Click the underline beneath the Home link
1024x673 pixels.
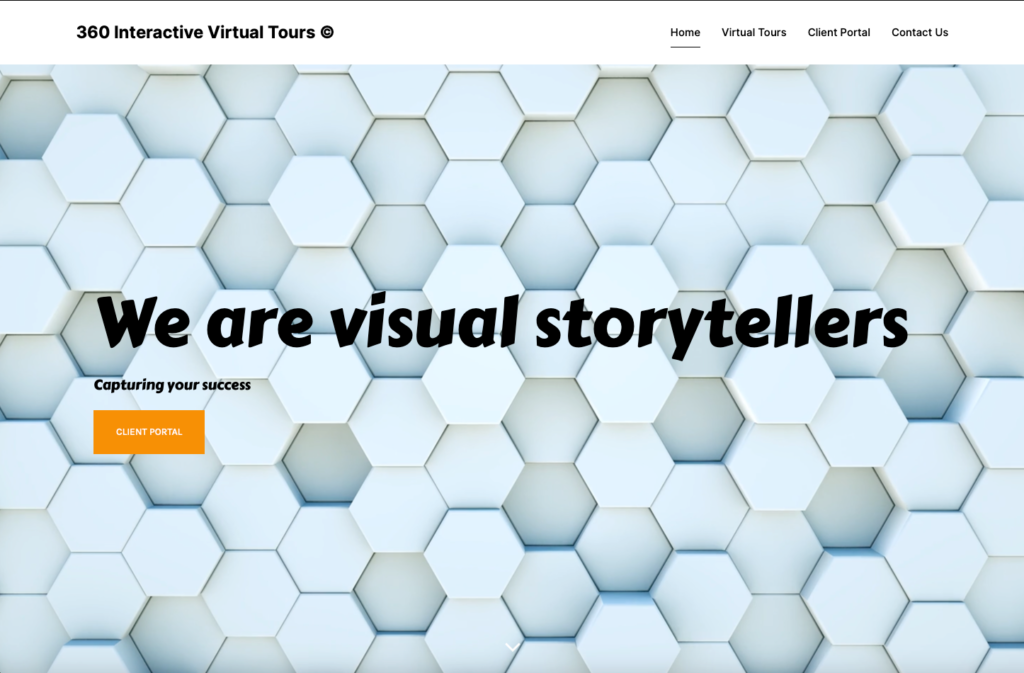click(x=685, y=47)
